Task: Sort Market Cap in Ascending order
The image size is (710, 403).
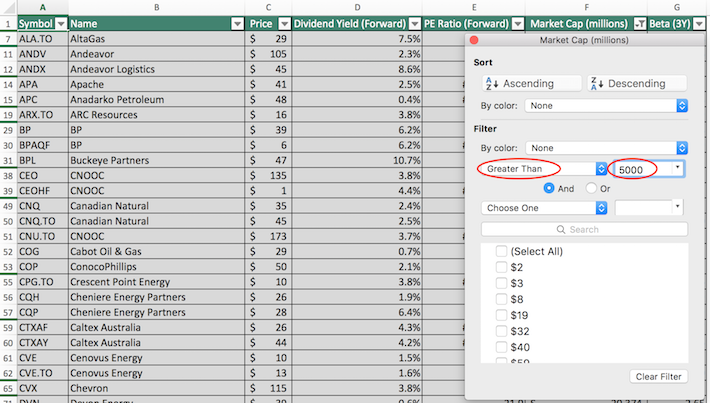Action: pyautogui.click(x=529, y=83)
